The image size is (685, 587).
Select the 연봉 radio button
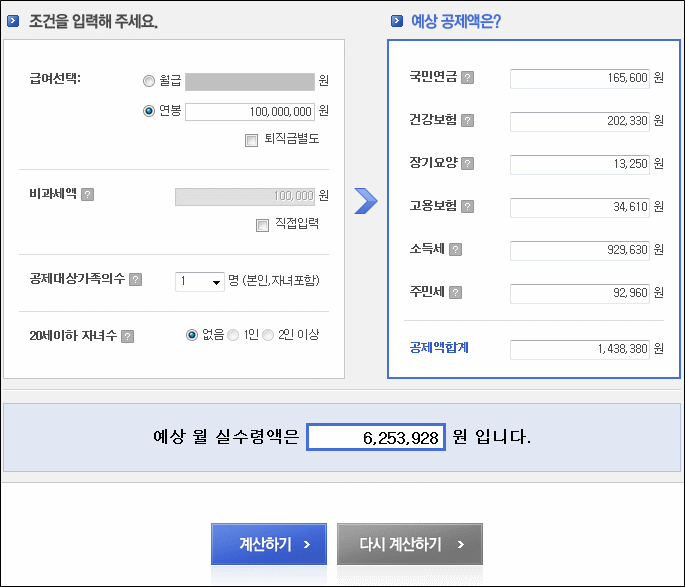pos(149,111)
